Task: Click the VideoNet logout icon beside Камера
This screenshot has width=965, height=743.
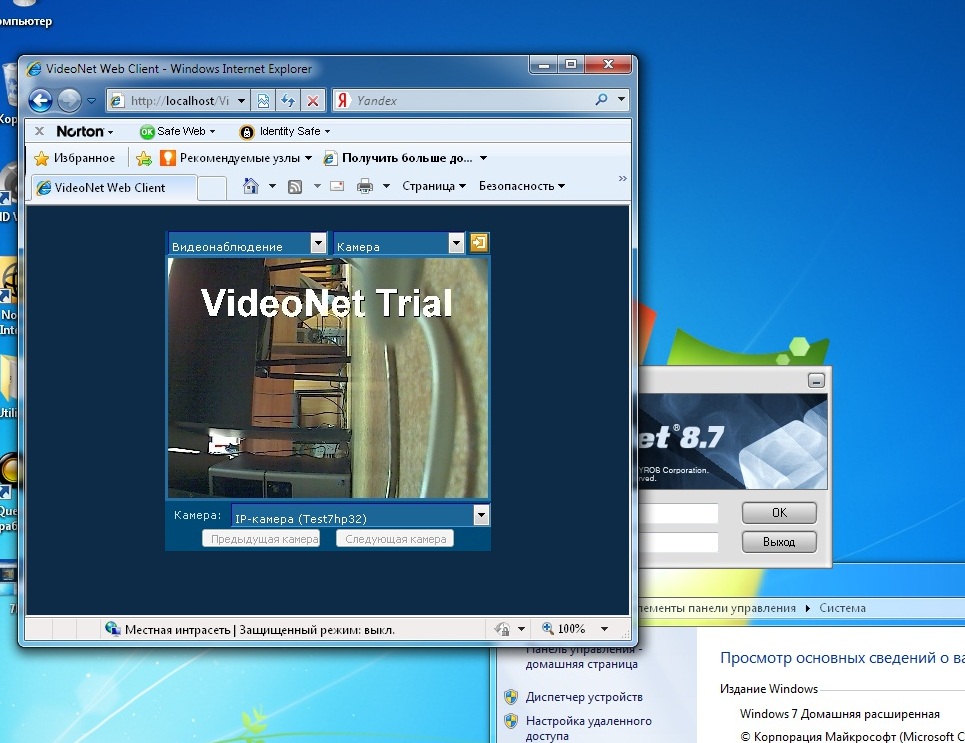Action: (480, 243)
